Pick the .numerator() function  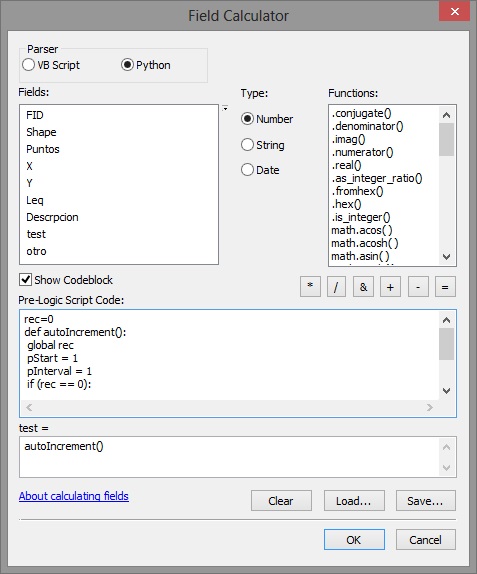362,152
